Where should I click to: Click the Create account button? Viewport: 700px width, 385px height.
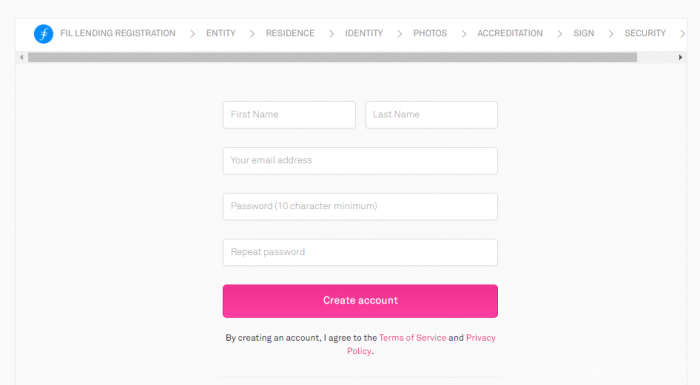tap(360, 301)
